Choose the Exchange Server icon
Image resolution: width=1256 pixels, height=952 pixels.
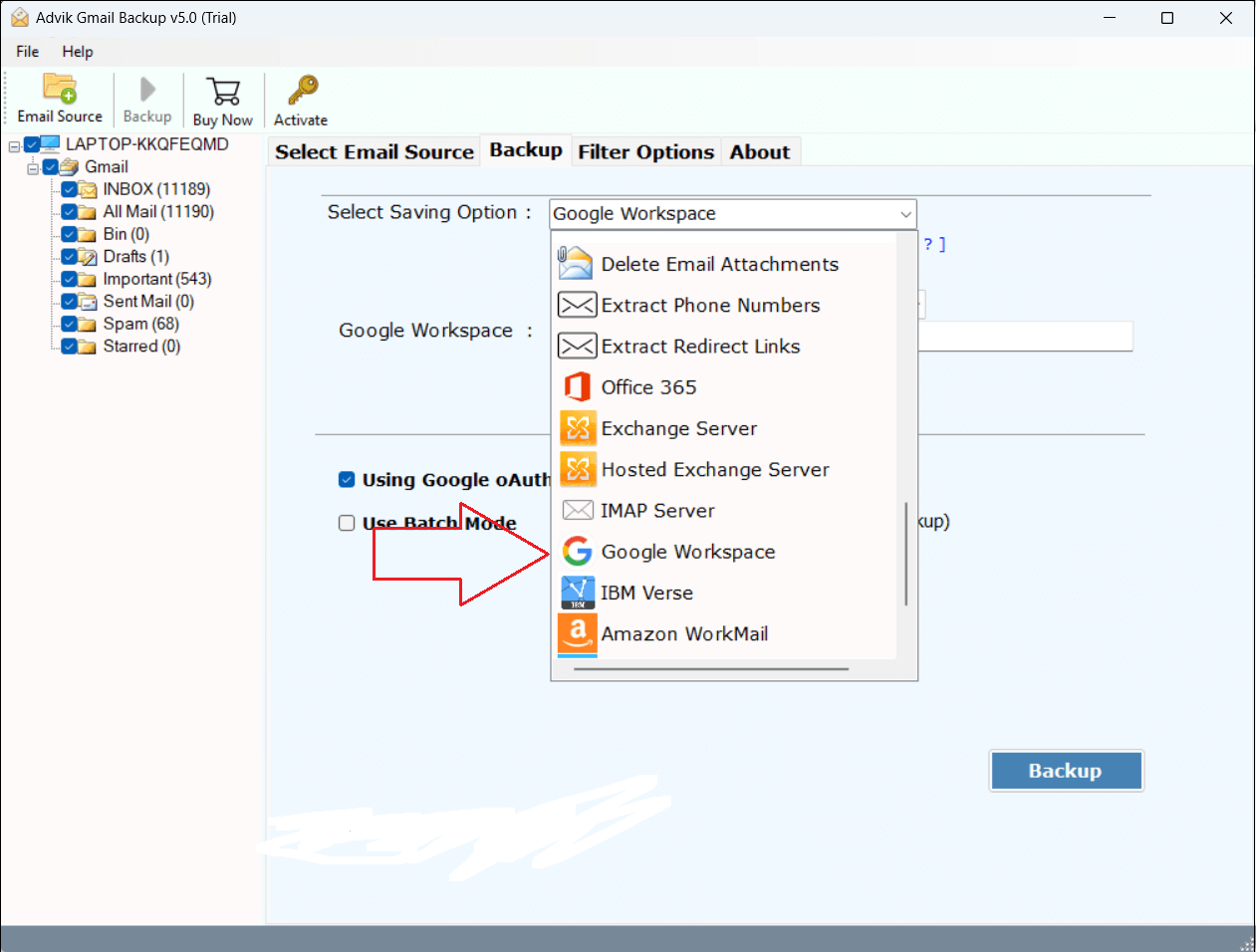coord(578,428)
